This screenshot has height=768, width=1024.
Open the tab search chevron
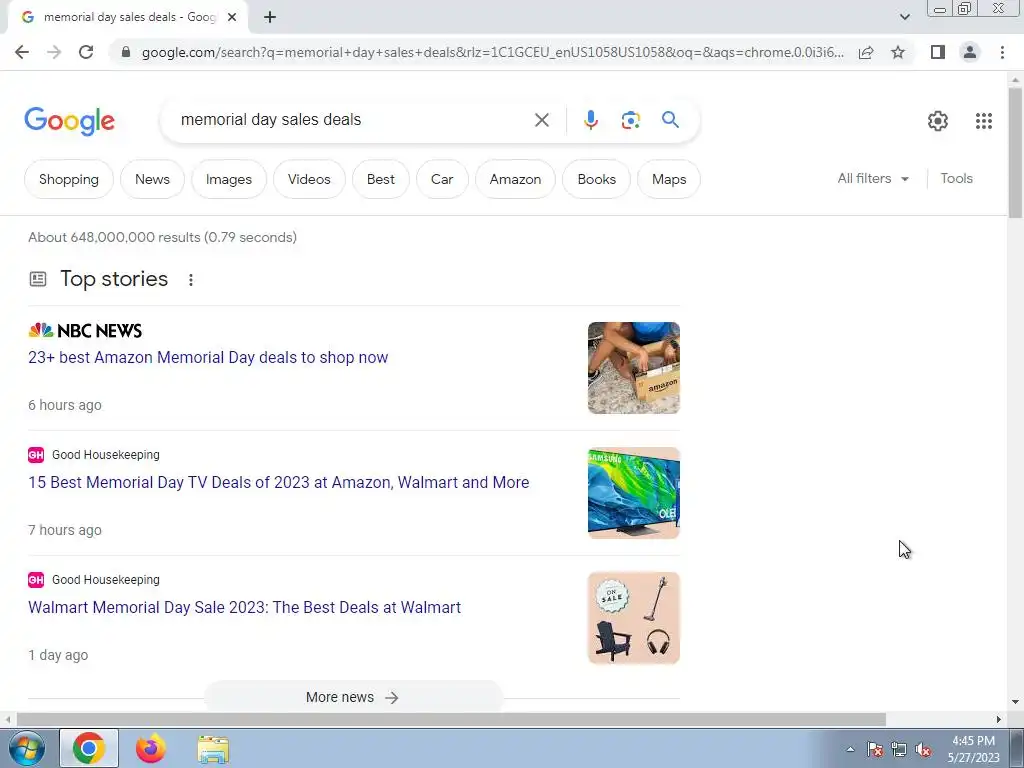click(x=904, y=17)
